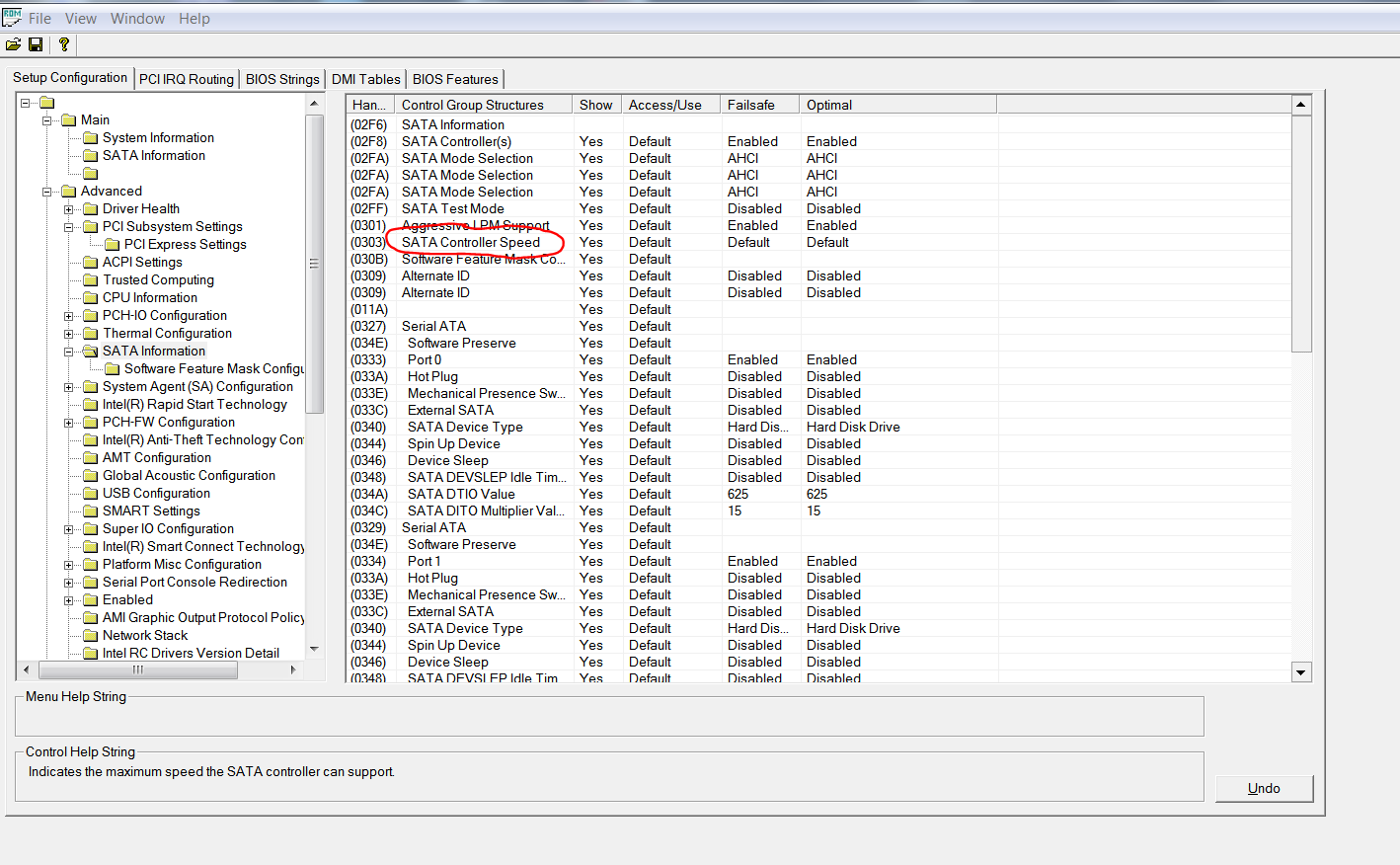Expand the PCH-IO Configuration node
The width and height of the screenshot is (1400, 865).
tap(68, 316)
